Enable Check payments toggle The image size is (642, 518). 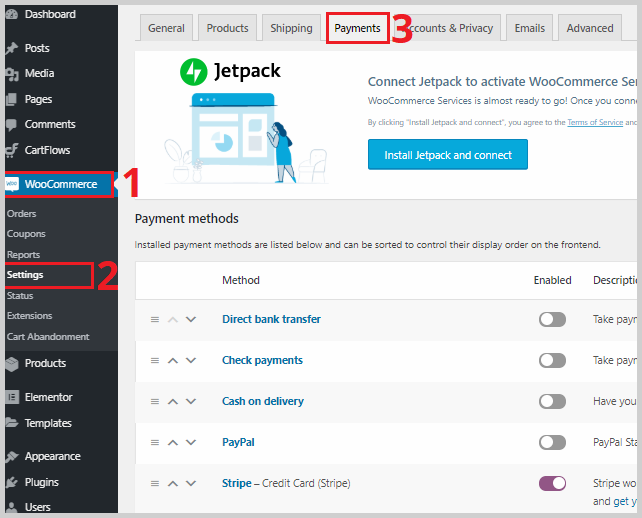552,360
